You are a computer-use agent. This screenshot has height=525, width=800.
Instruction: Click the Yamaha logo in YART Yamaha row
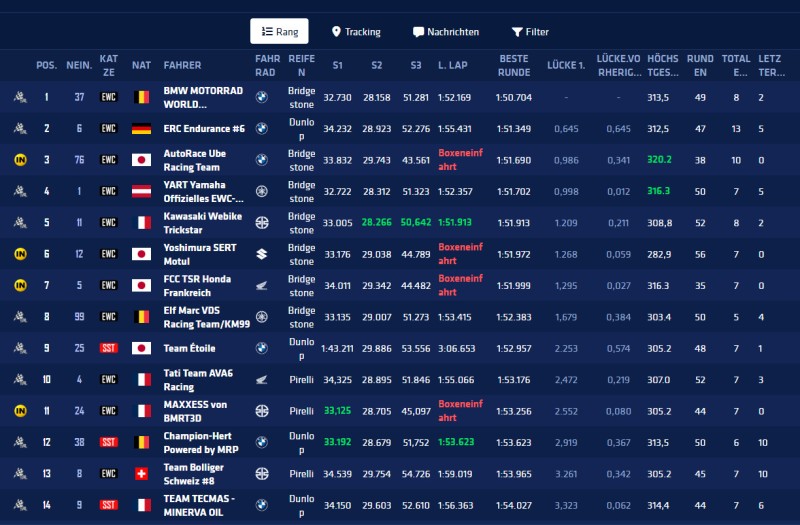click(x=262, y=191)
